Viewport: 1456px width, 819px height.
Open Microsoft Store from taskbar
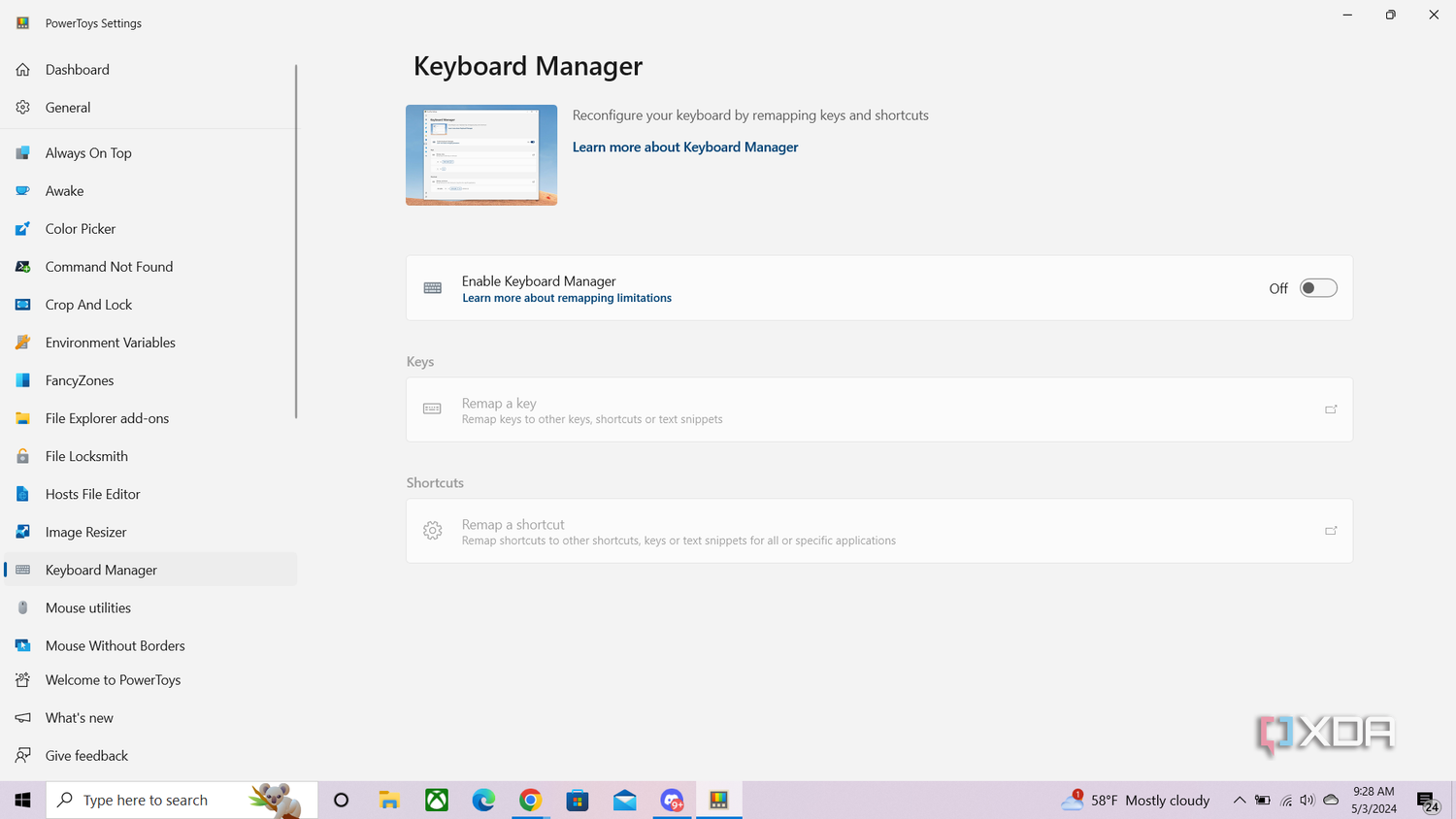click(578, 801)
